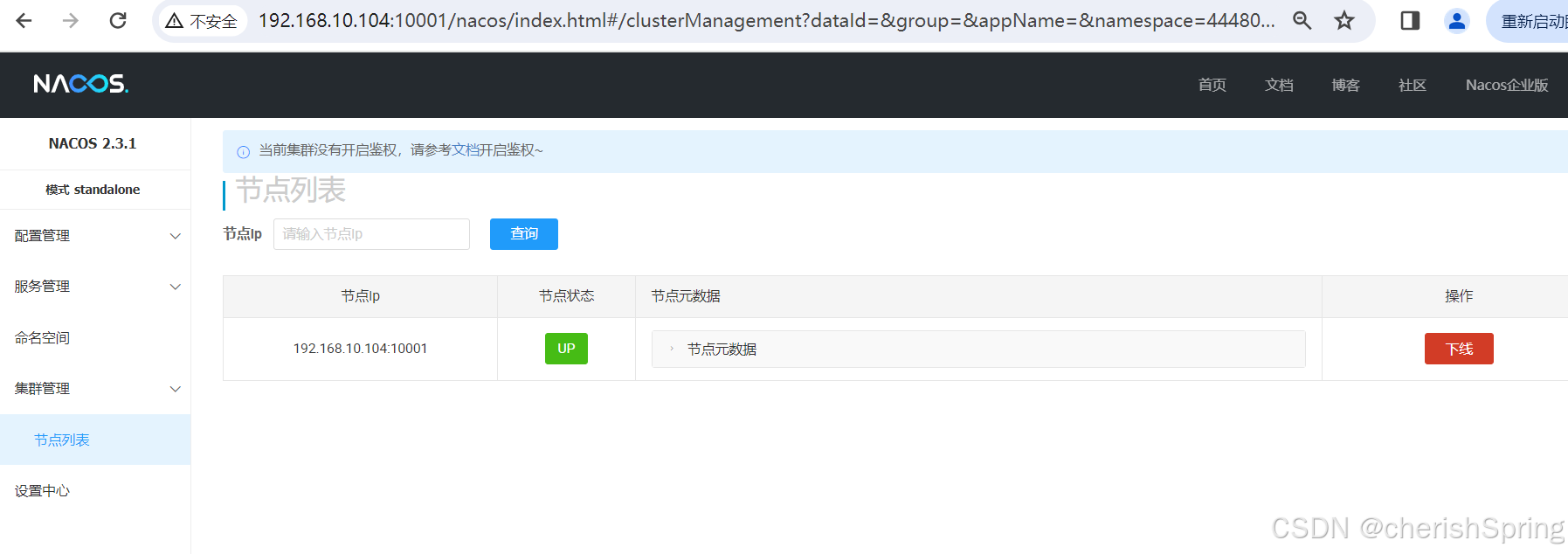1568x554 pixels.
Task: Expand the 服务管理 menu chevron
Action: (176, 287)
